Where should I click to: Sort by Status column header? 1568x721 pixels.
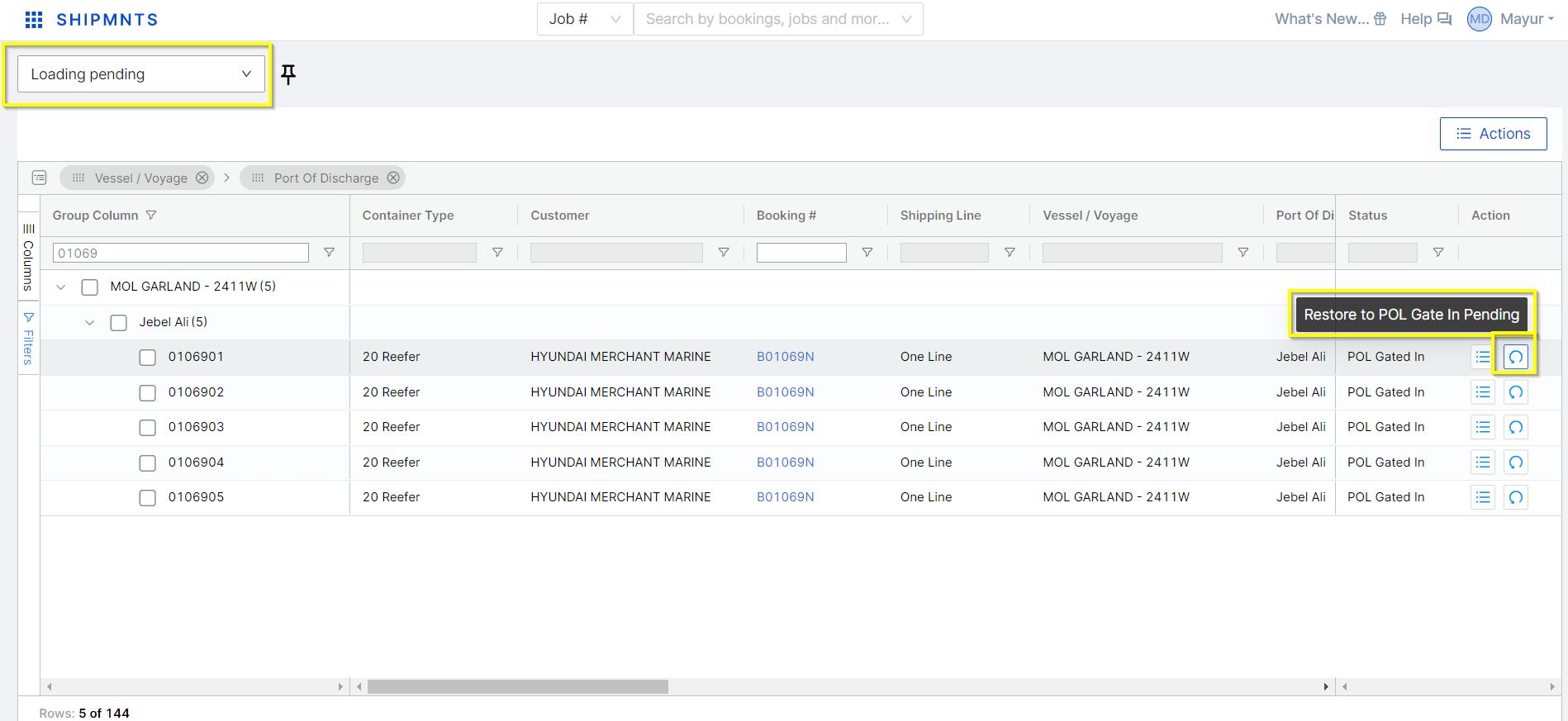pos(1367,215)
